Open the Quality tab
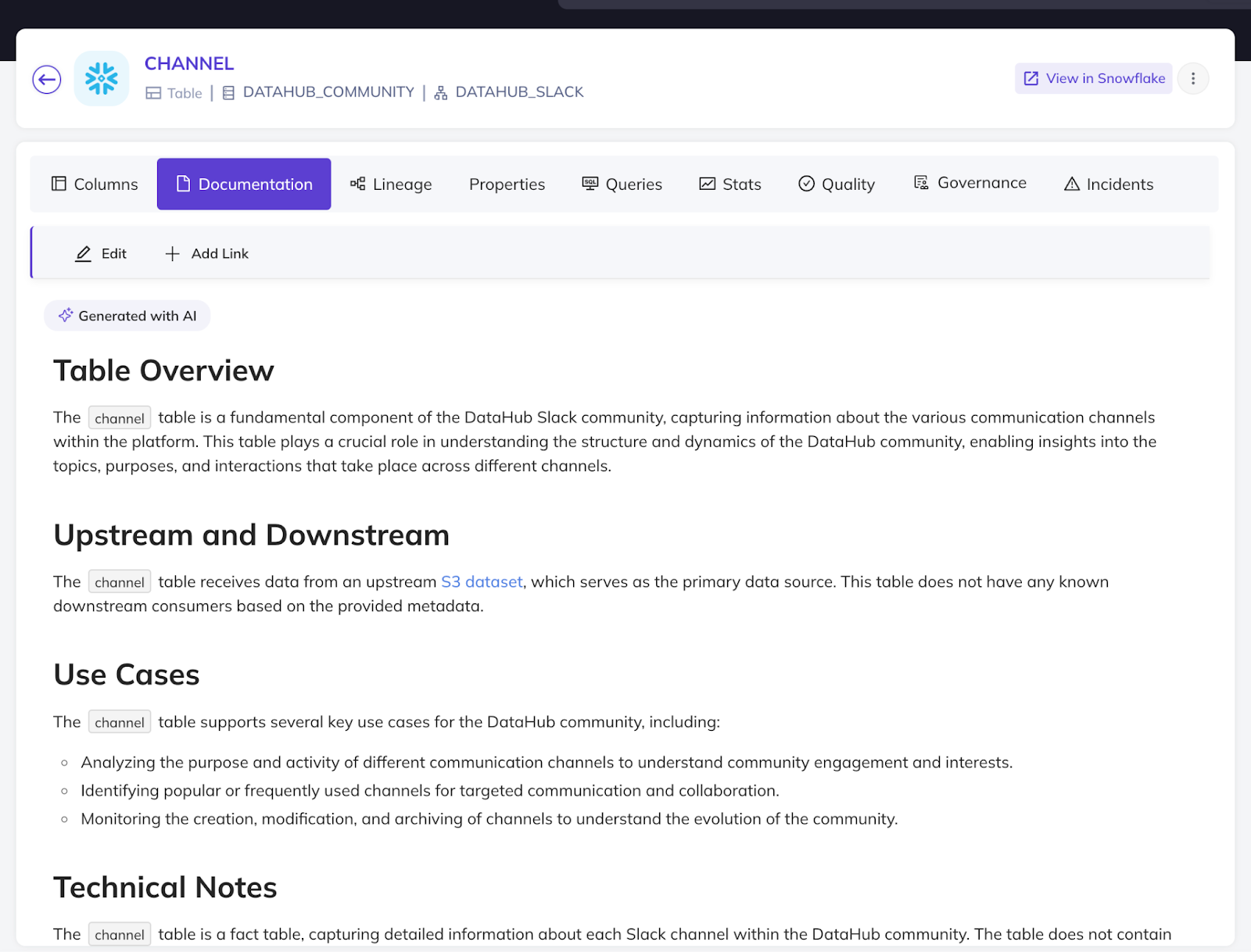The width and height of the screenshot is (1251, 952). pyautogui.click(x=837, y=184)
